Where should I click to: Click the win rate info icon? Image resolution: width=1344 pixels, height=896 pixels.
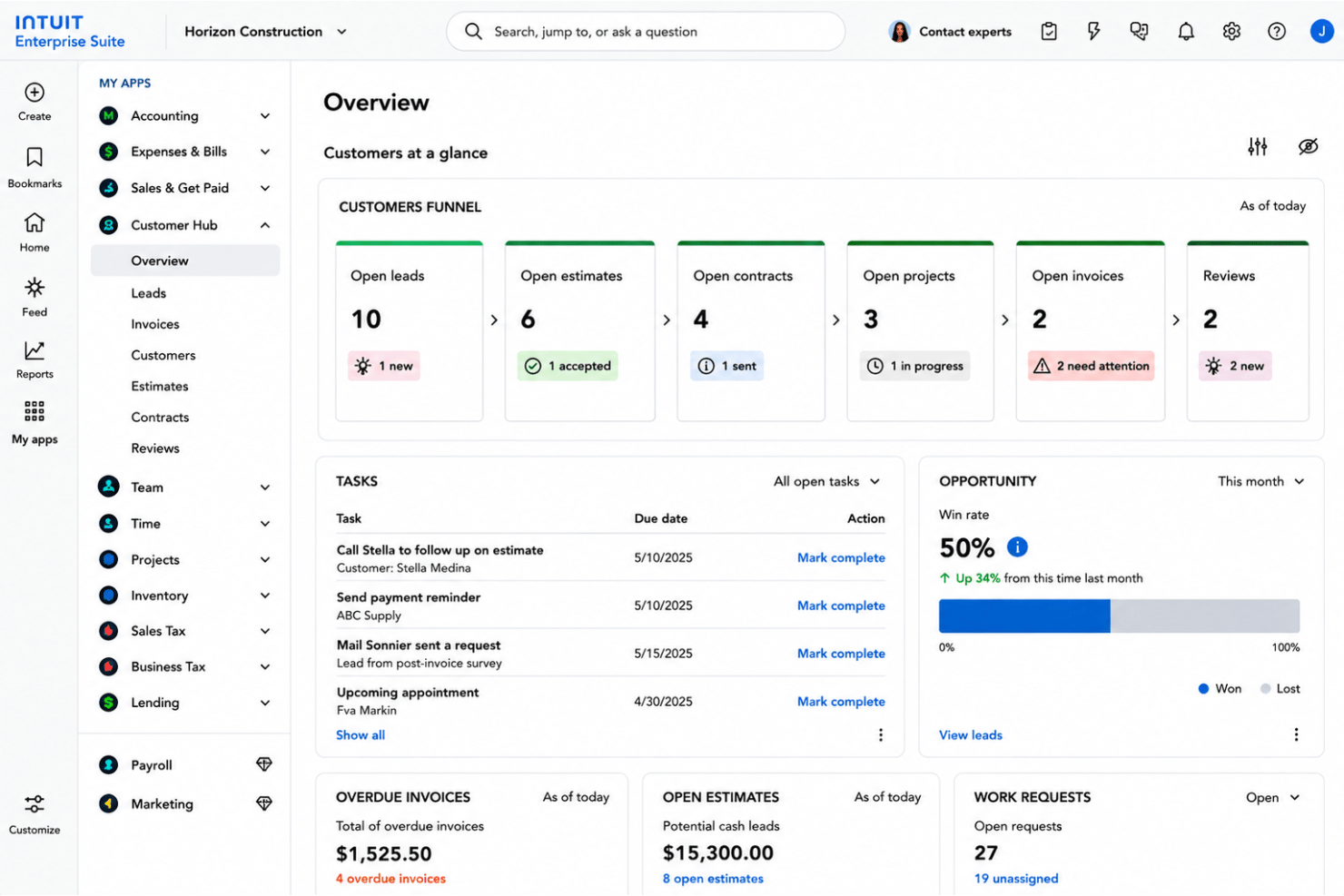1018,547
